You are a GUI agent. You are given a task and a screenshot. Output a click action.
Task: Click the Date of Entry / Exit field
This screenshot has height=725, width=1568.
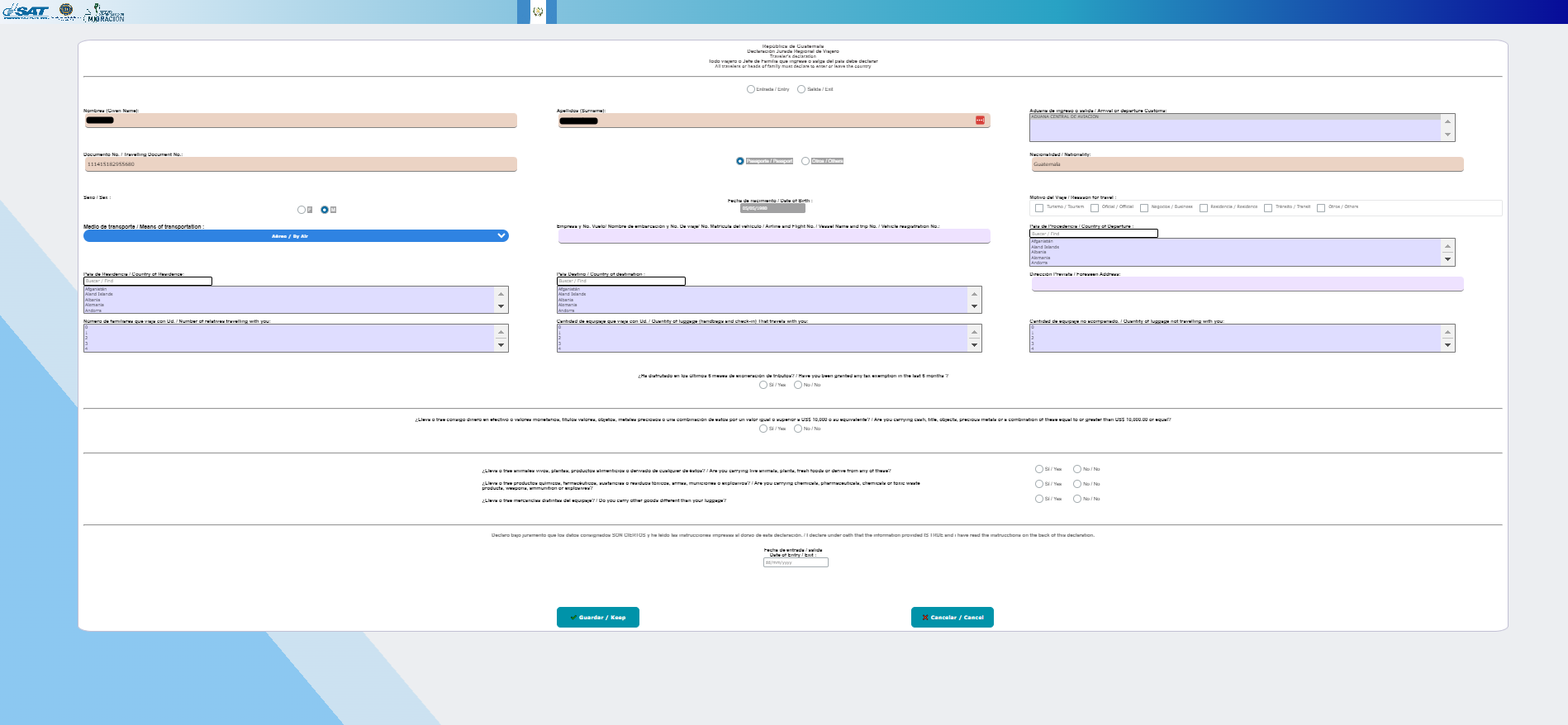click(x=795, y=562)
